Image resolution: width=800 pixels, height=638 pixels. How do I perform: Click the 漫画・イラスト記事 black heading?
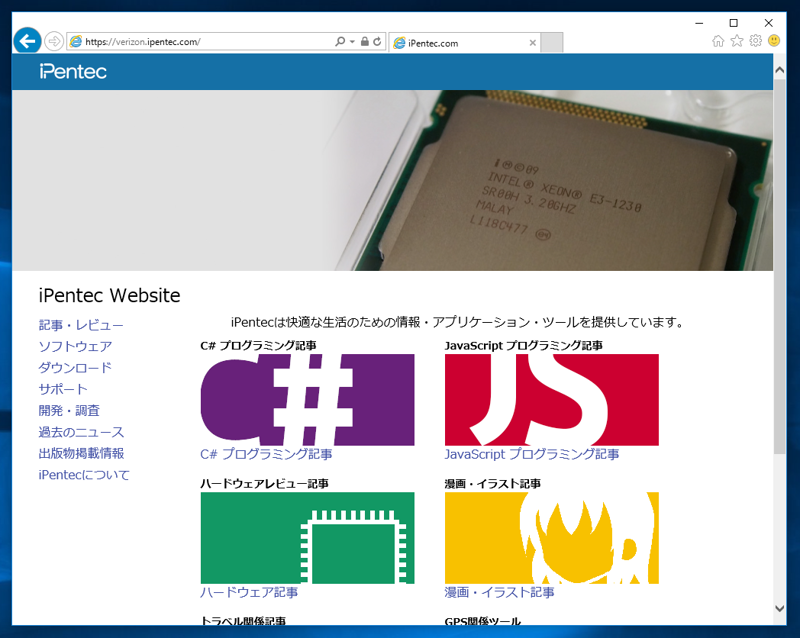492,484
